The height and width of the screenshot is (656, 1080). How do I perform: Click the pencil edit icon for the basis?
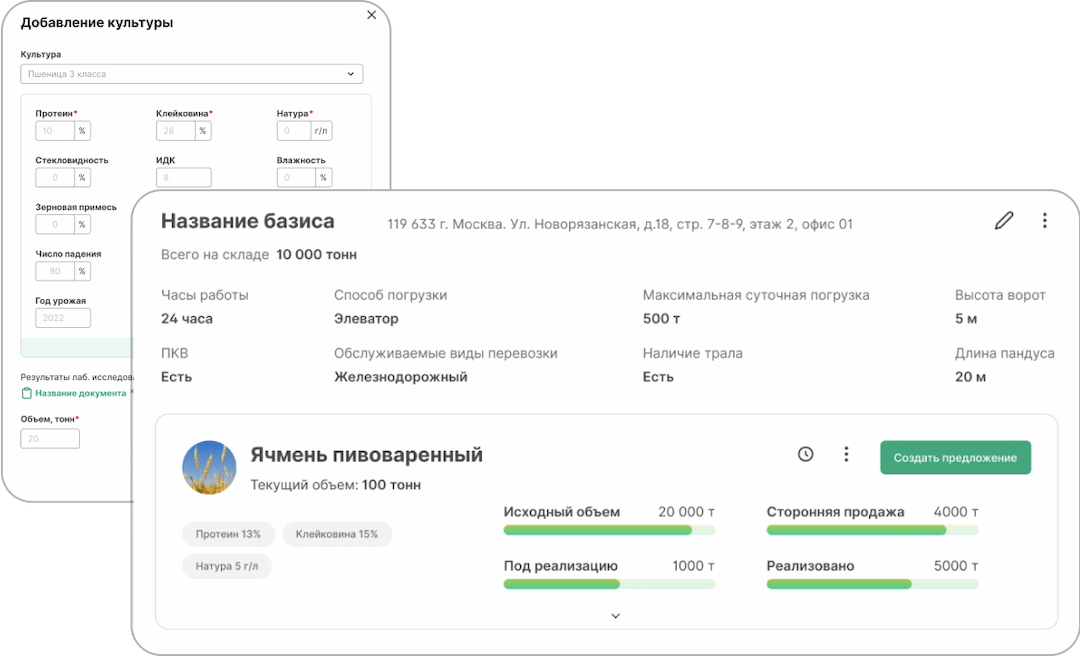pos(1004,221)
